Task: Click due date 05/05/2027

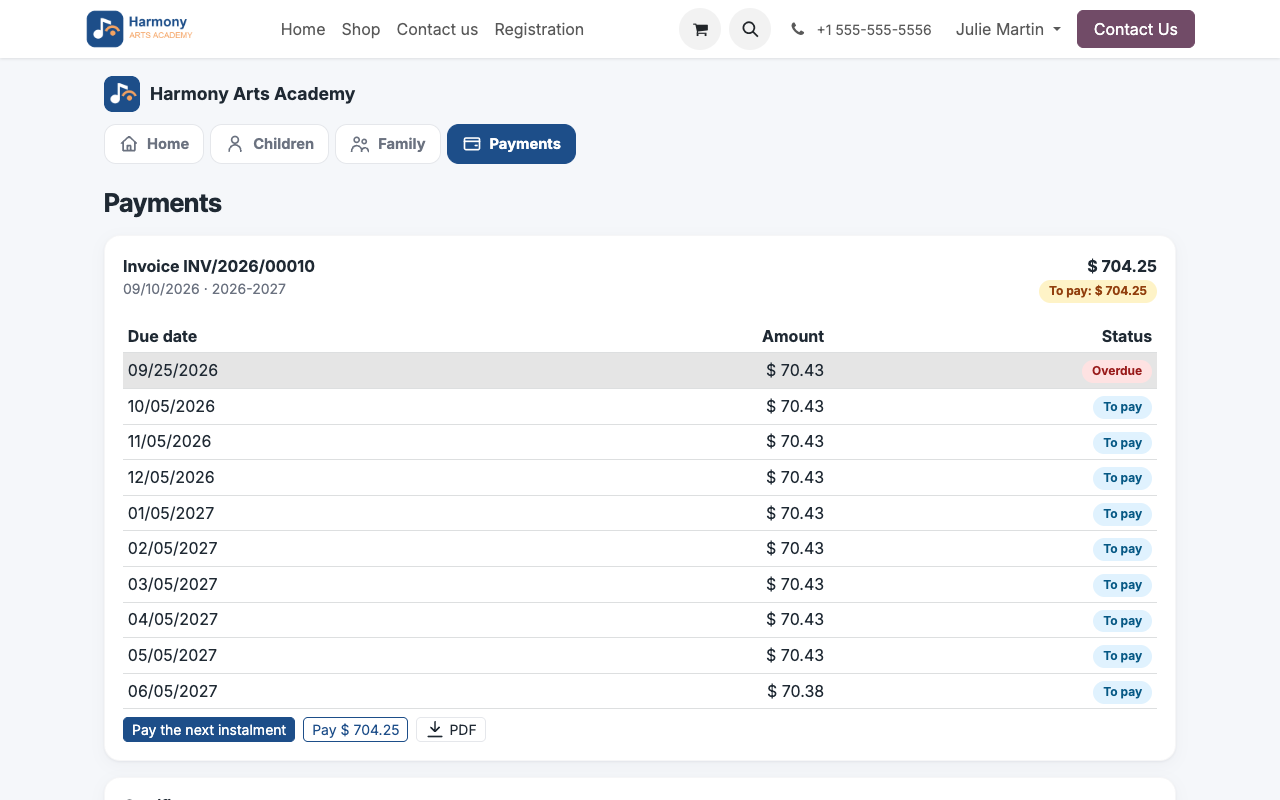Action: pyautogui.click(x=173, y=655)
